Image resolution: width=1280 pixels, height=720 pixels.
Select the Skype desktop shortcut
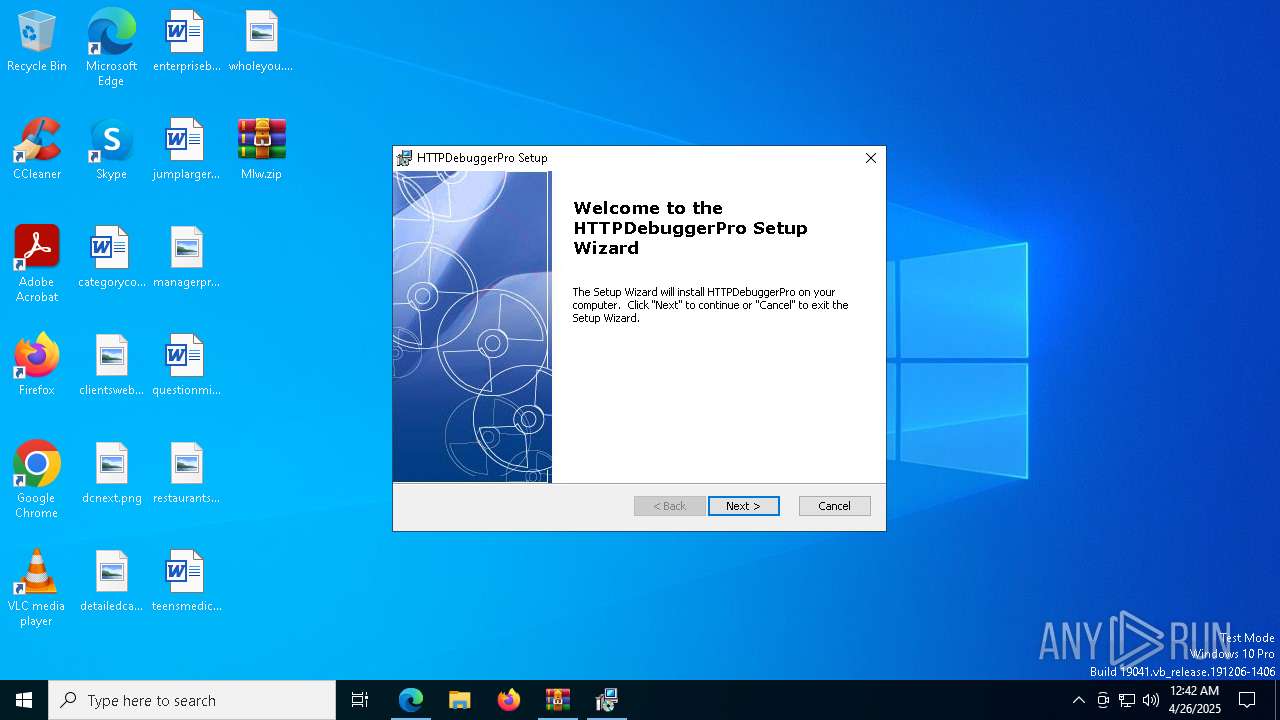coord(111,150)
